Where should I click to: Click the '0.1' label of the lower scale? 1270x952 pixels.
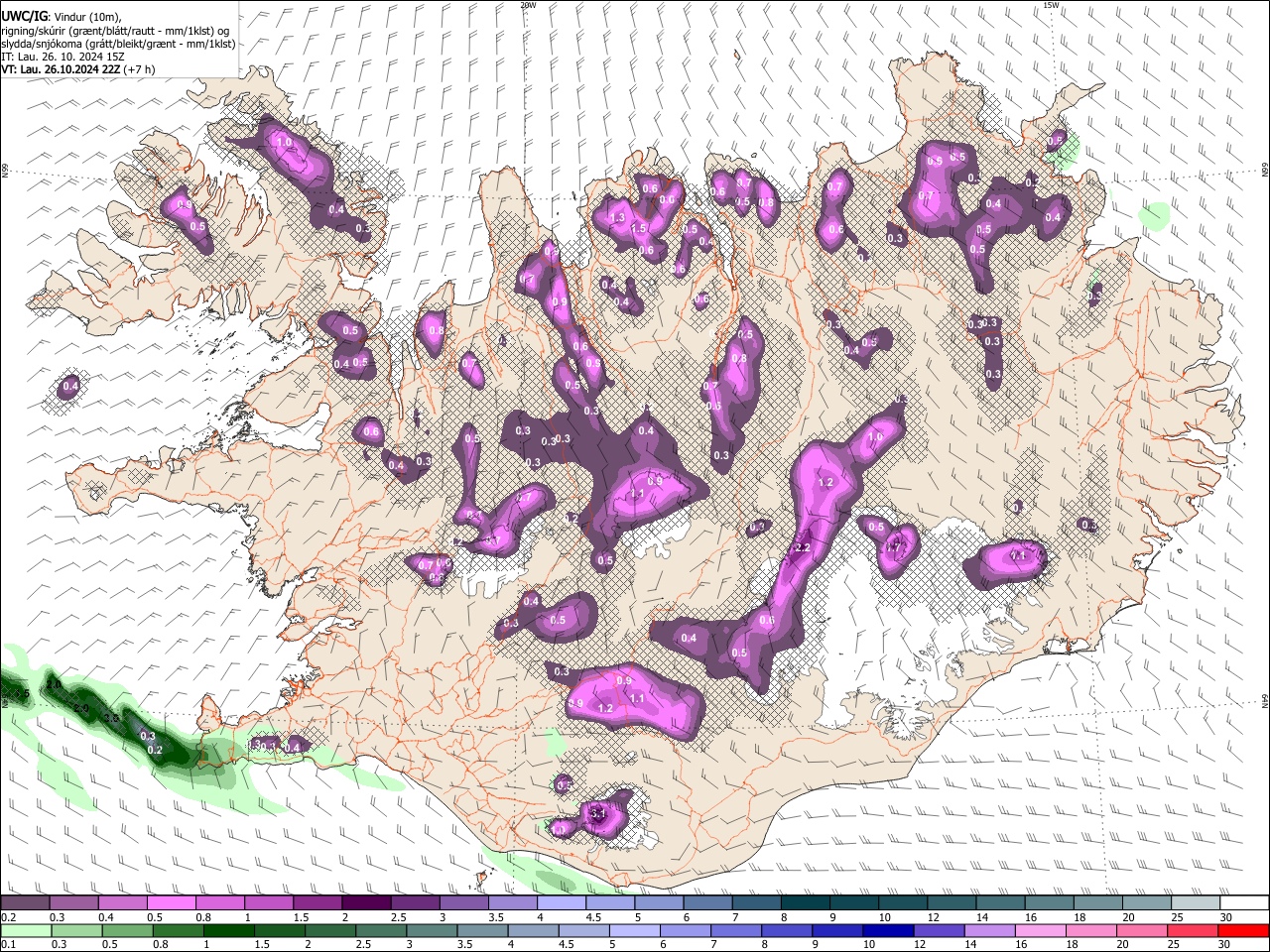tap(8, 945)
